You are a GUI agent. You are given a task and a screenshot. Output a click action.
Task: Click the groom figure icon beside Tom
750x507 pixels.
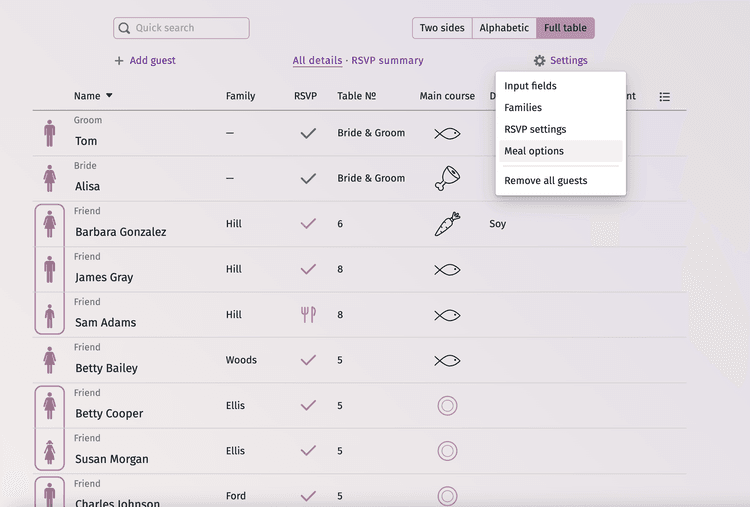point(49,133)
